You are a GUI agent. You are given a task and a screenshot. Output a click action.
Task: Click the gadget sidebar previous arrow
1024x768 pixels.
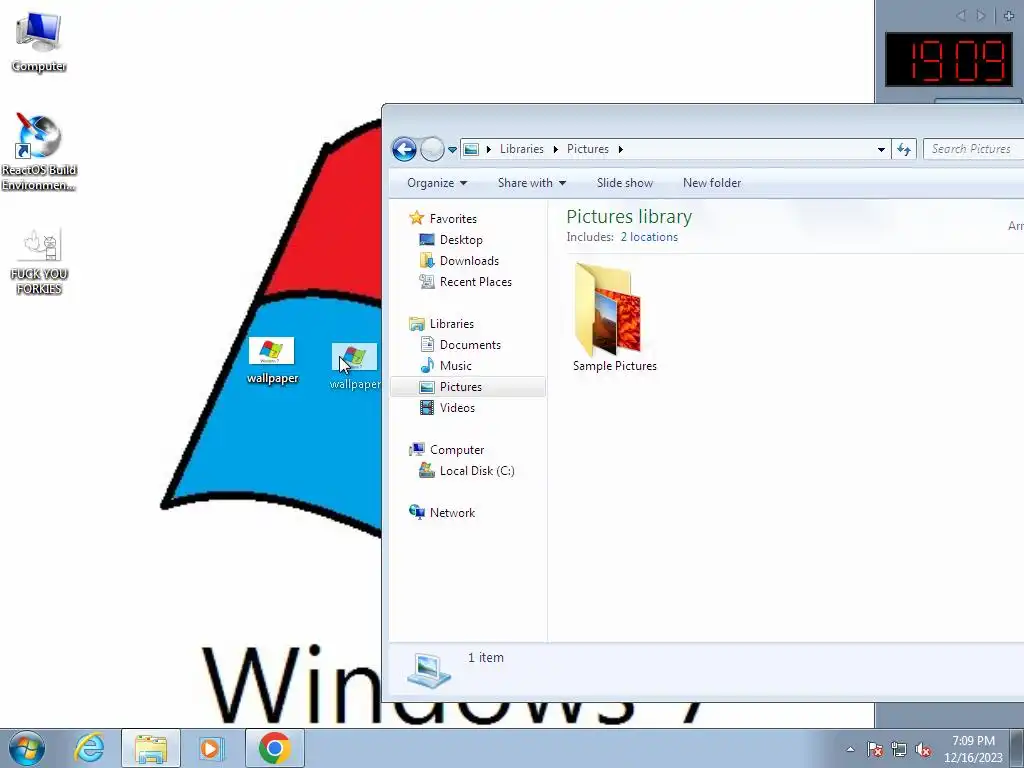961,15
